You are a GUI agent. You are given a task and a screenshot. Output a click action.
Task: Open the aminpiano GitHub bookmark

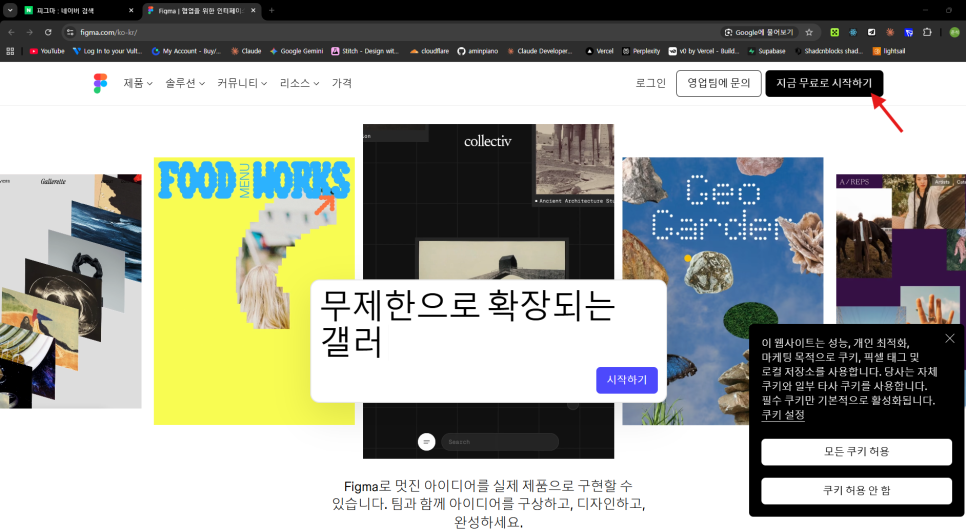pos(477,51)
